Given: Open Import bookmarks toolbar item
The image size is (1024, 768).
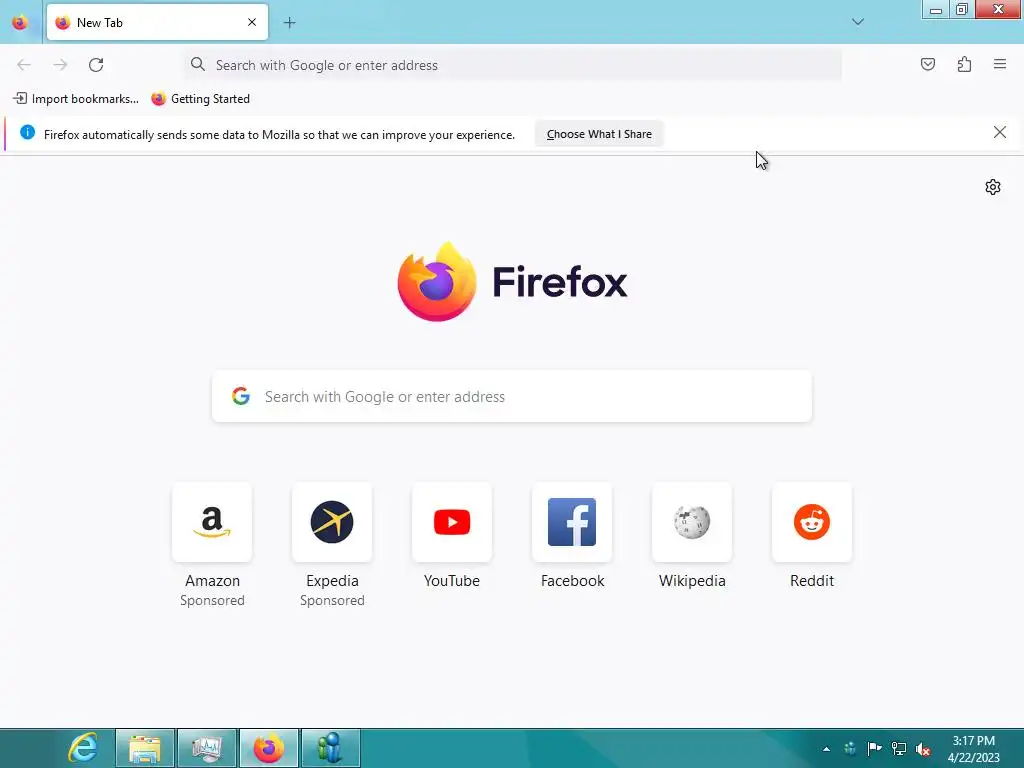Looking at the screenshot, I should [76, 99].
